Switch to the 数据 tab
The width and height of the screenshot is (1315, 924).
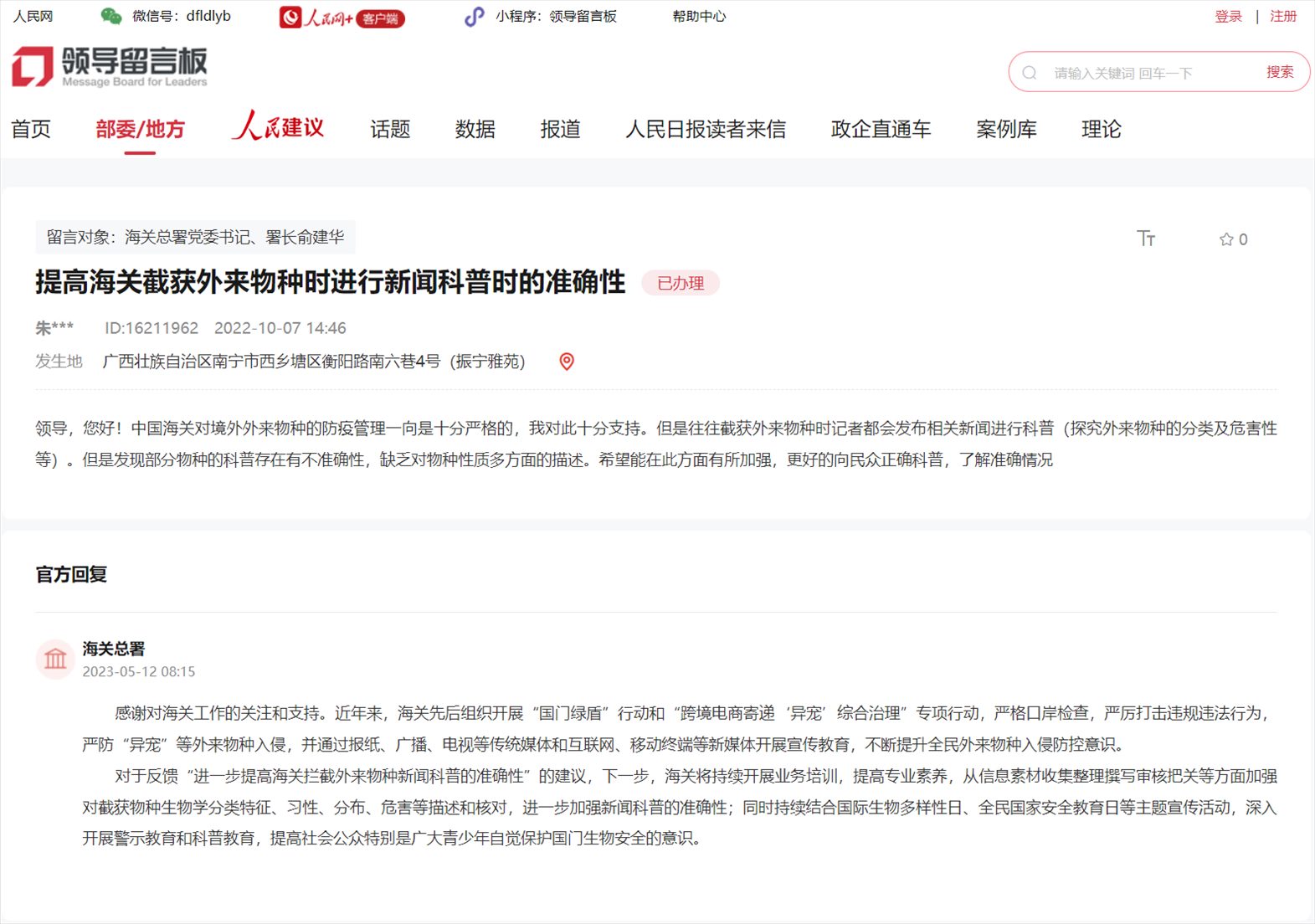[475, 129]
